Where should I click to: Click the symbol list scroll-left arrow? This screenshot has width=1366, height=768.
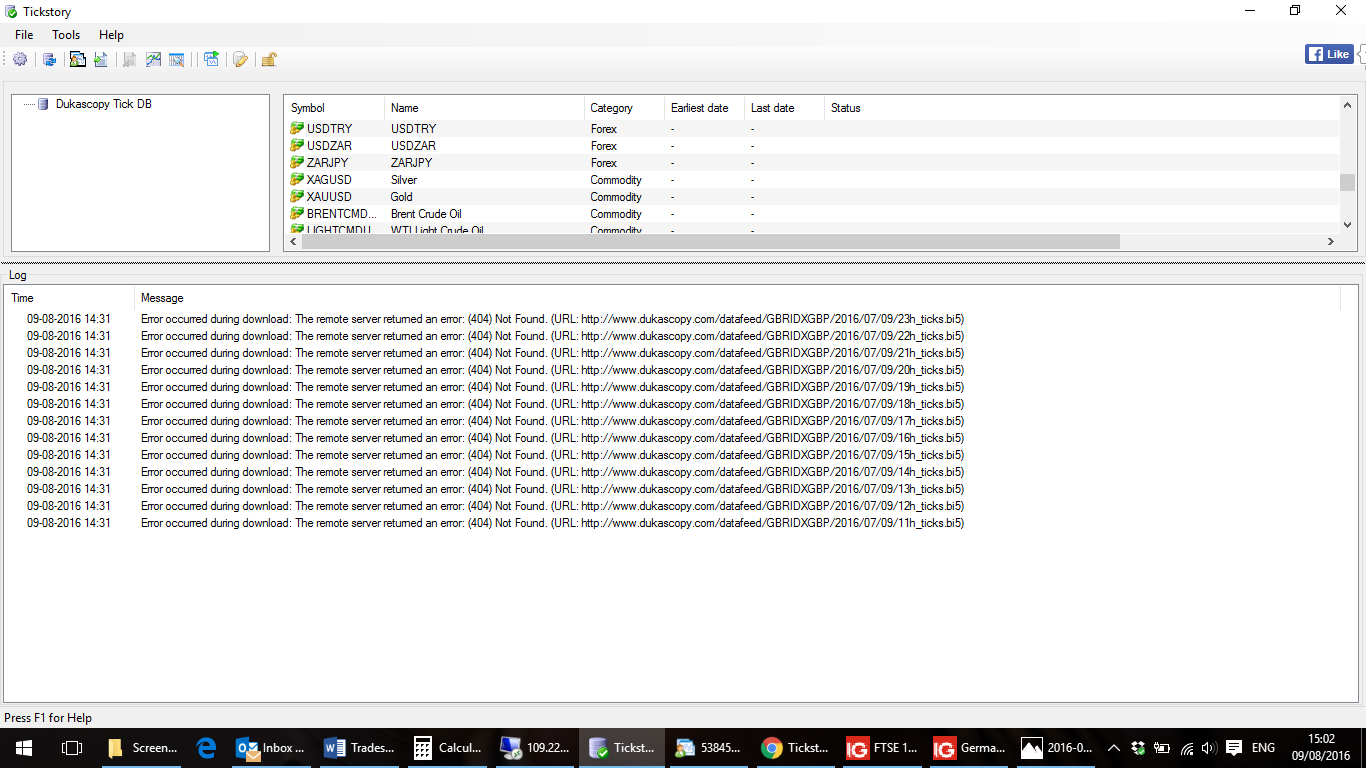pyautogui.click(x=293, y=241)
